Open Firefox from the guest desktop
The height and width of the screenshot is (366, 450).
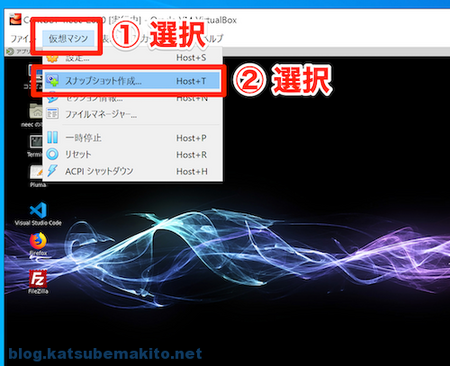pos(38,244)
